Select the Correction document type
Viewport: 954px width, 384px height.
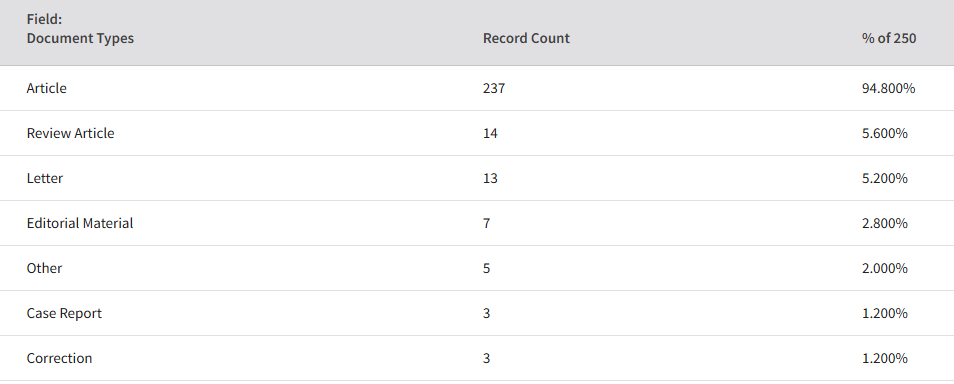tap(60, 358)
